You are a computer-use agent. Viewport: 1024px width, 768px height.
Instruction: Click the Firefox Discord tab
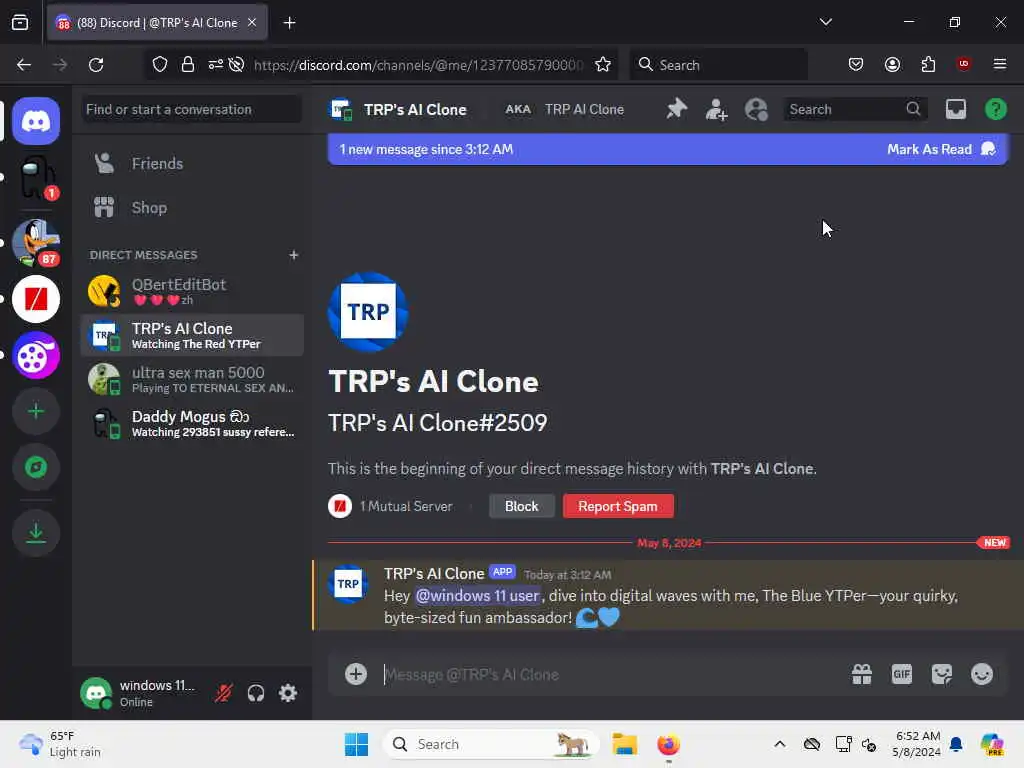pyautogui.click(x=157, y=22)
